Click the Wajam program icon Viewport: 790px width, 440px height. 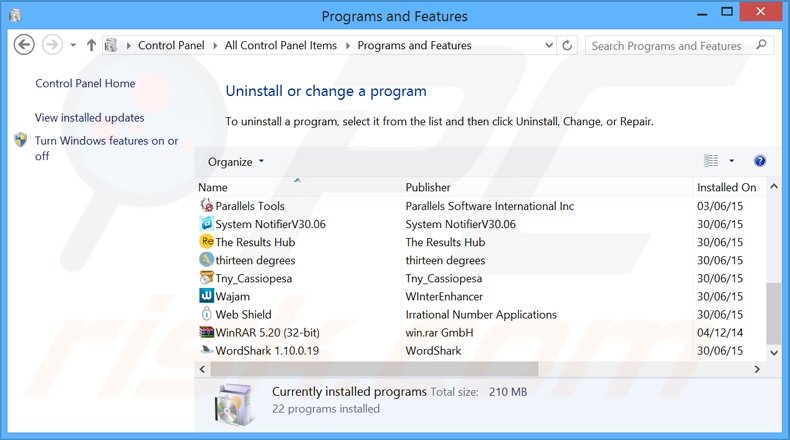click(207, 296)
